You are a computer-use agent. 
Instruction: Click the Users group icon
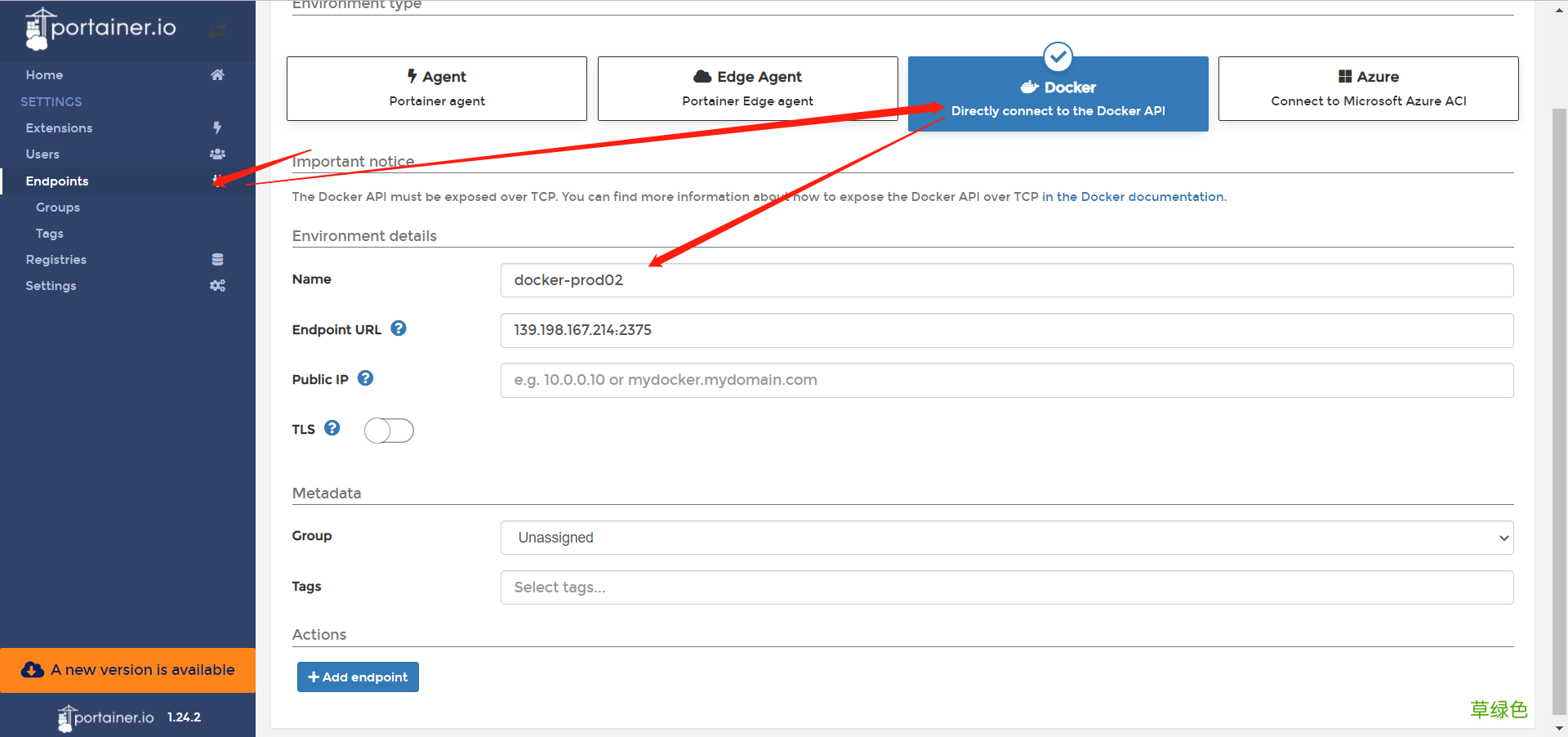tap(217, 154)
